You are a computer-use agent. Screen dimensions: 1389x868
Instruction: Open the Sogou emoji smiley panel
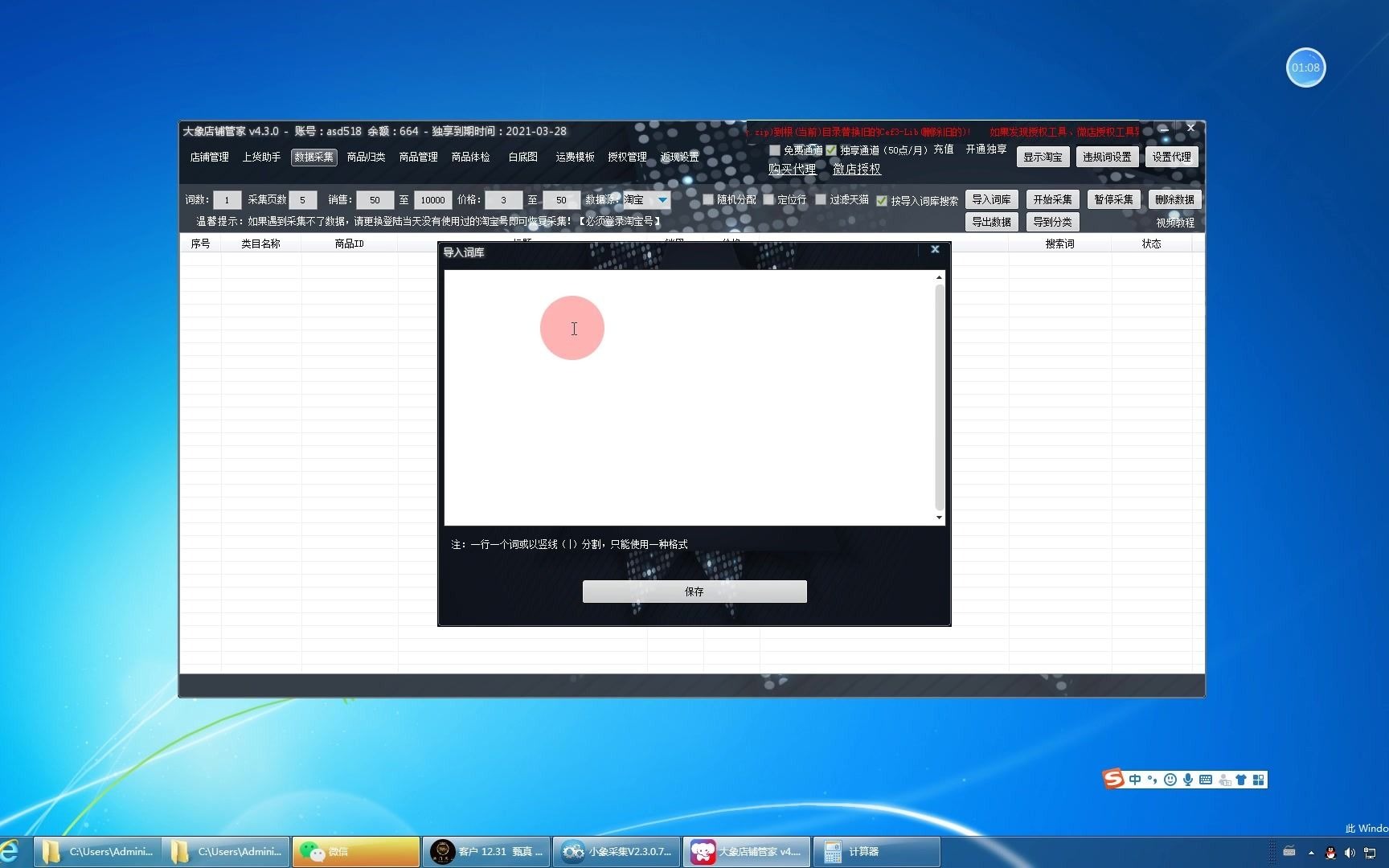pyautogui.click(x=1170, y=780)
